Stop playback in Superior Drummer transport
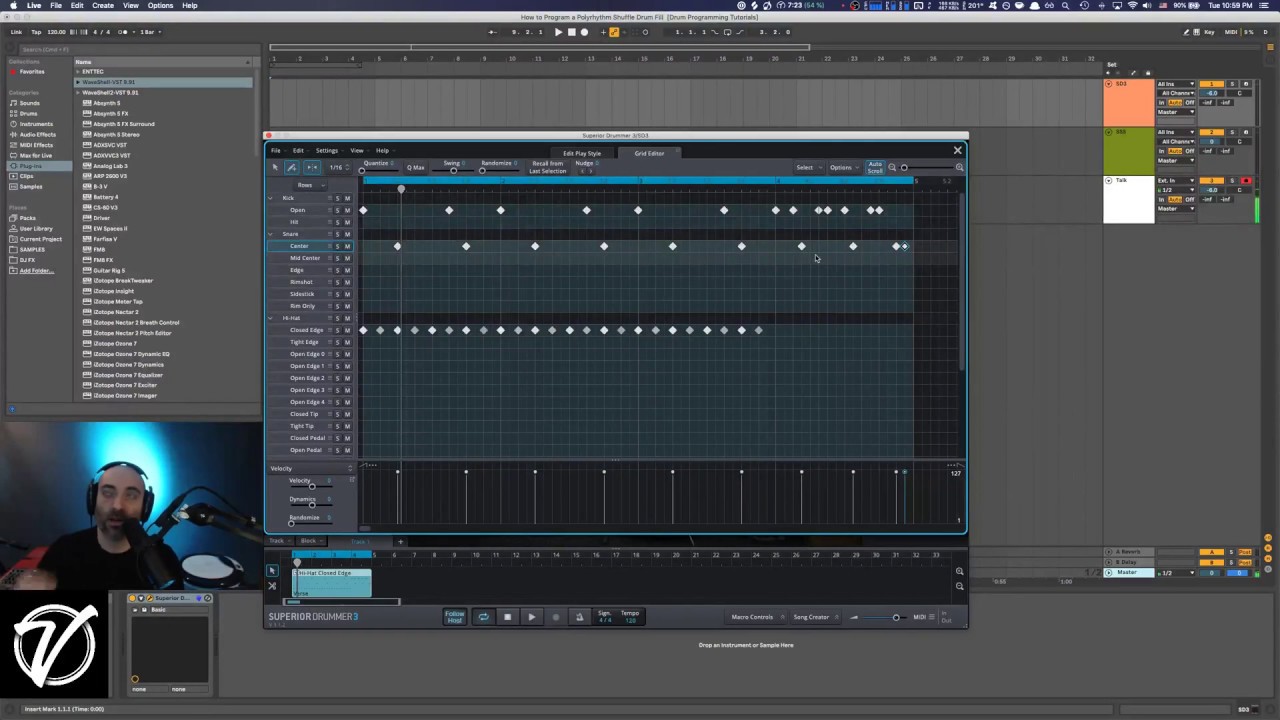 [x=507, y=617]
